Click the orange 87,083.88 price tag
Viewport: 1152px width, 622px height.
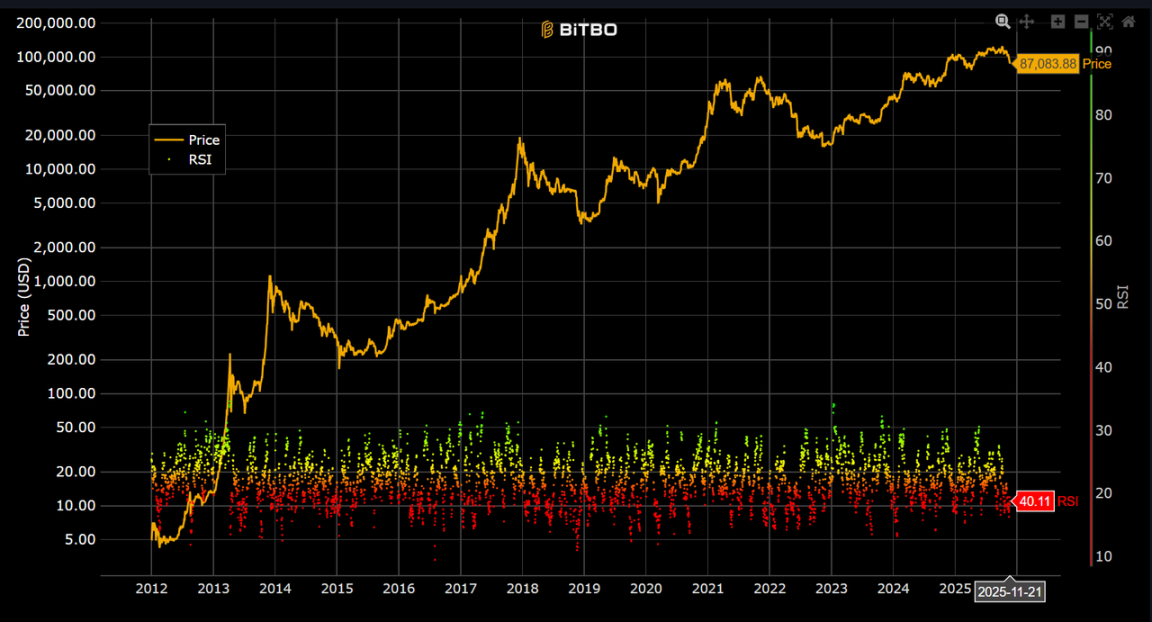coord(1047,64)
